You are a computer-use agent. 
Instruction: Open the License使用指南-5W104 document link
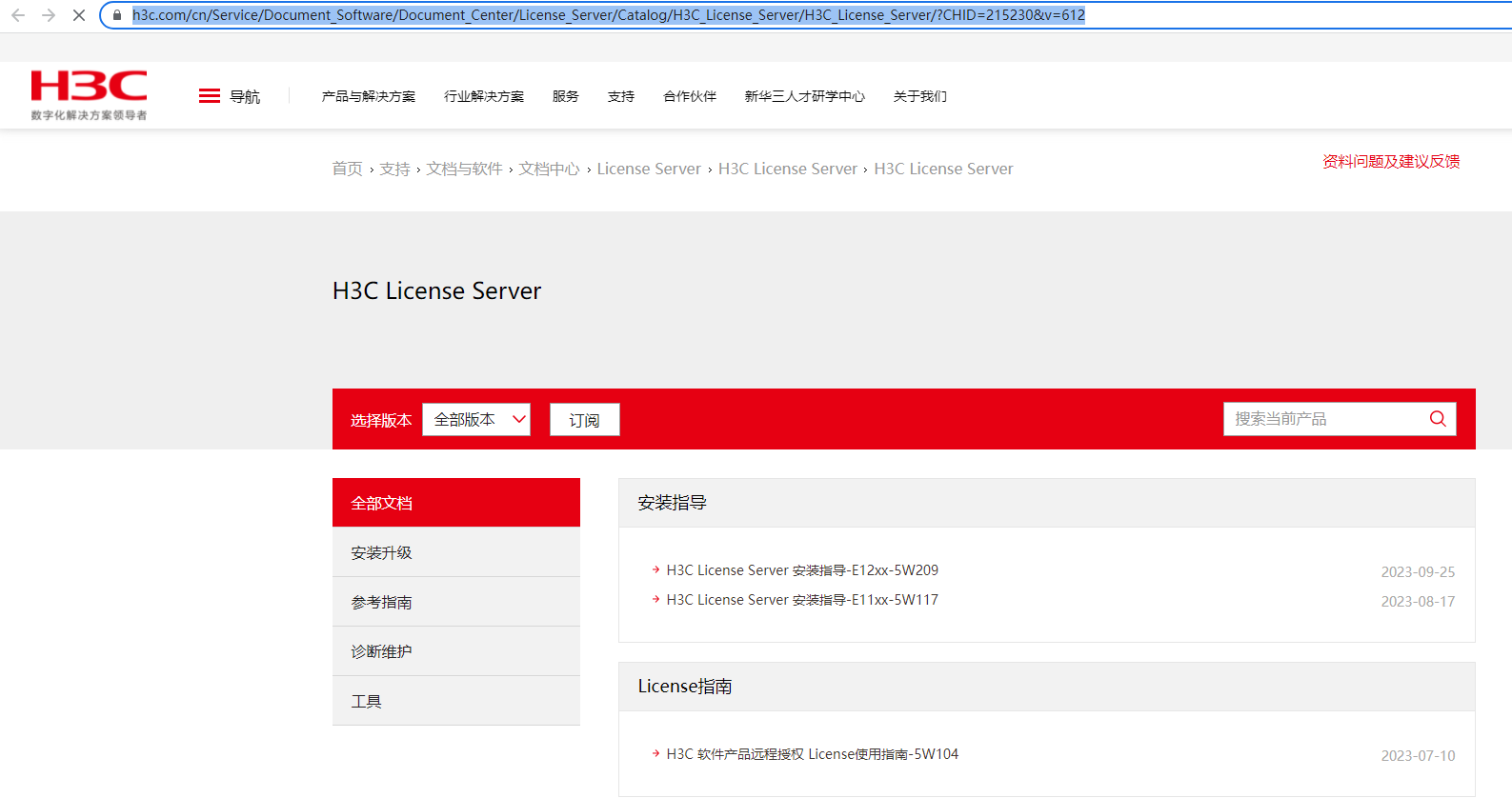(x=812, y=754)
